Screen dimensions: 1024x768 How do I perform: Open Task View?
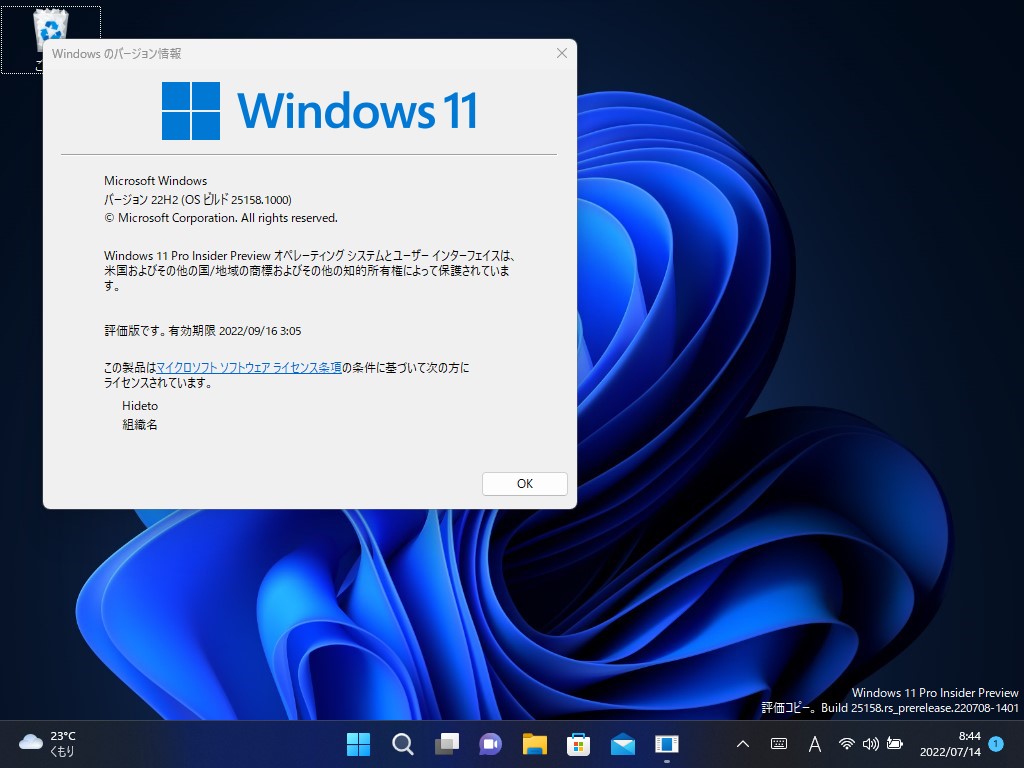pyautogui.click(x=446, y=744)
